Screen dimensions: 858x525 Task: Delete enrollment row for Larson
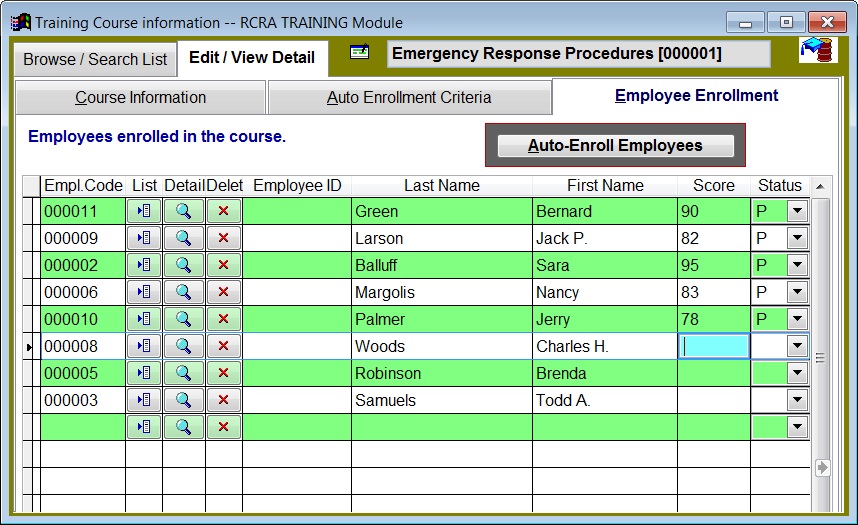tap(224, 238)
